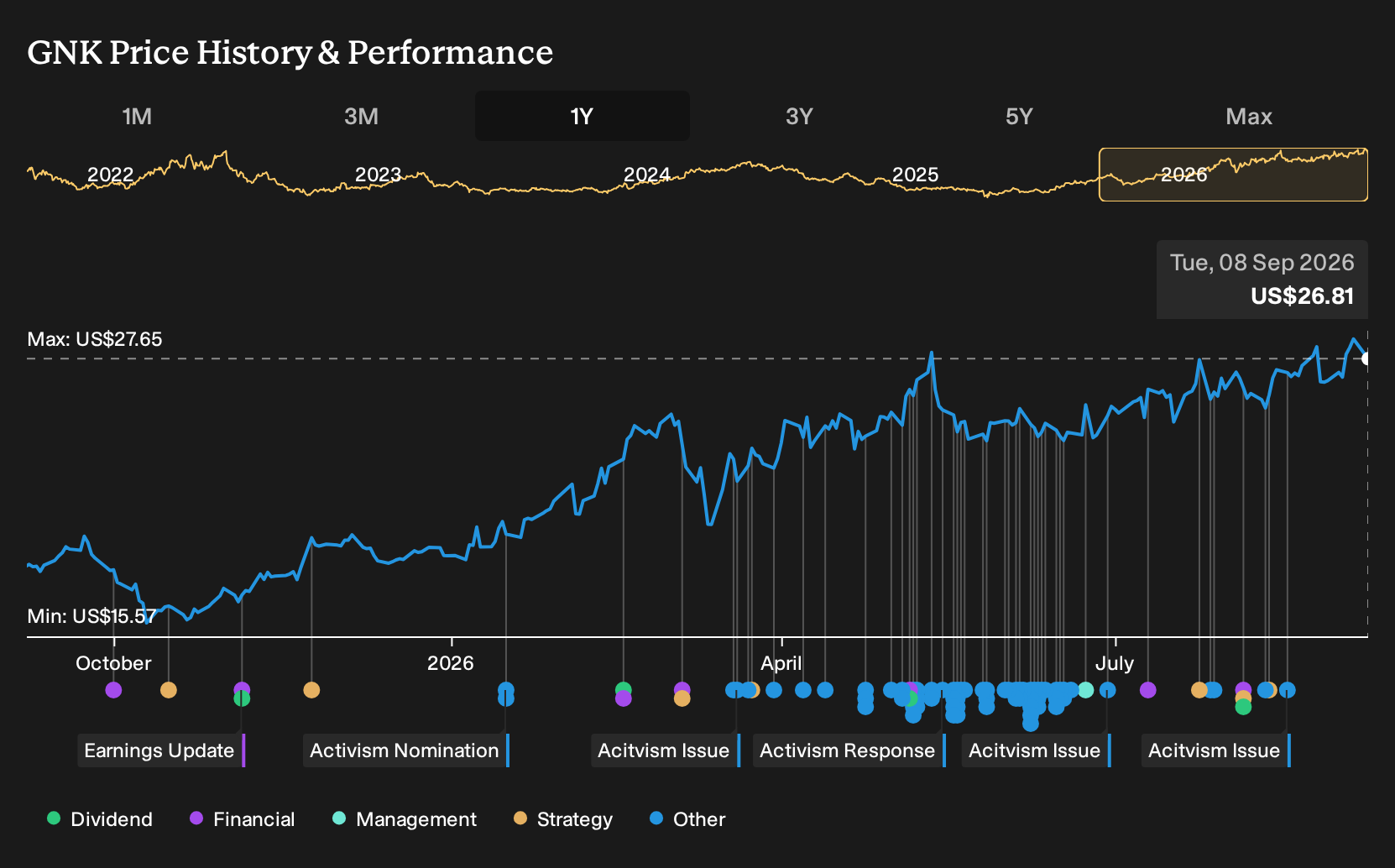Toggle the Other legend filter
The image size is (1395, 868).
point(687,819)
